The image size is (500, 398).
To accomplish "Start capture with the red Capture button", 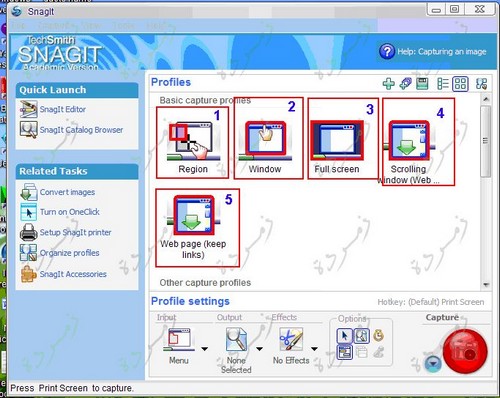I will (x=465, y=351).
